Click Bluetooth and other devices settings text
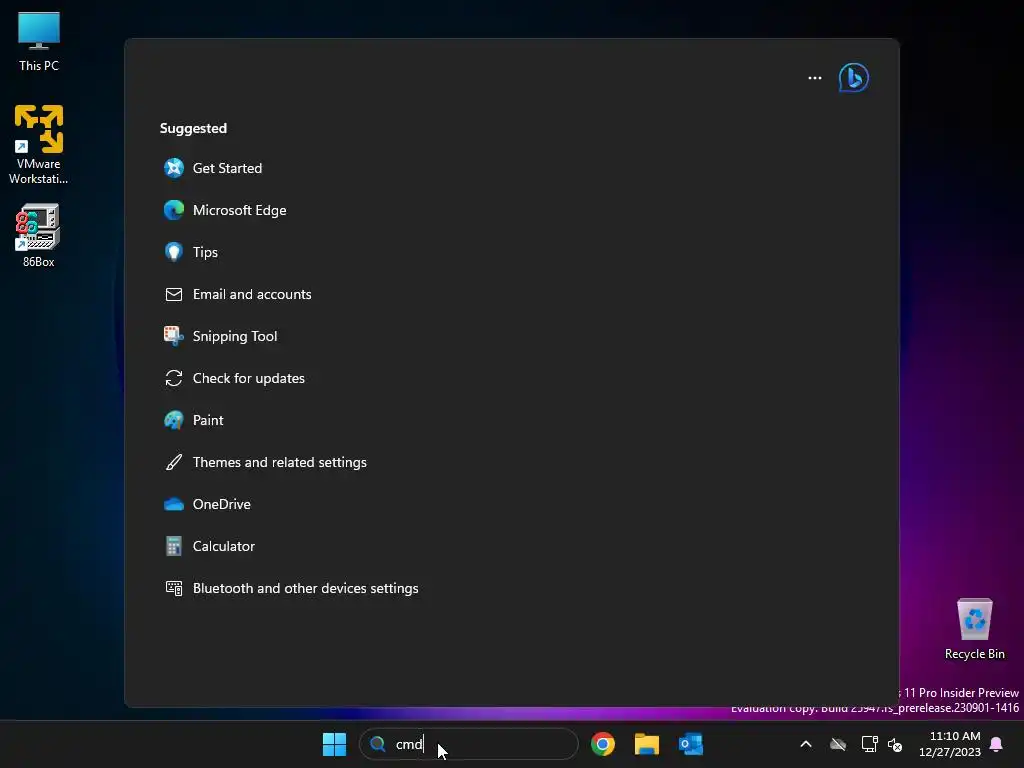1024x768 pixels. pos(306,588)
